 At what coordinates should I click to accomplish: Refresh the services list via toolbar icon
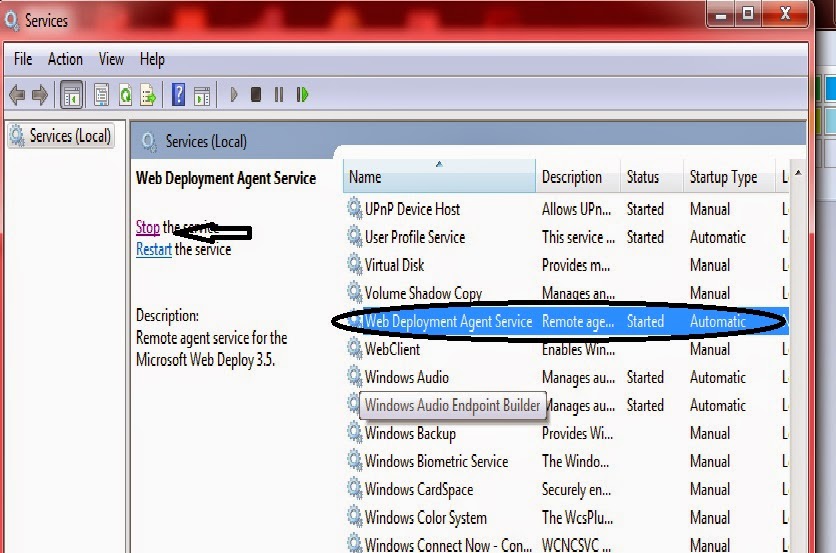coord(125,95)
